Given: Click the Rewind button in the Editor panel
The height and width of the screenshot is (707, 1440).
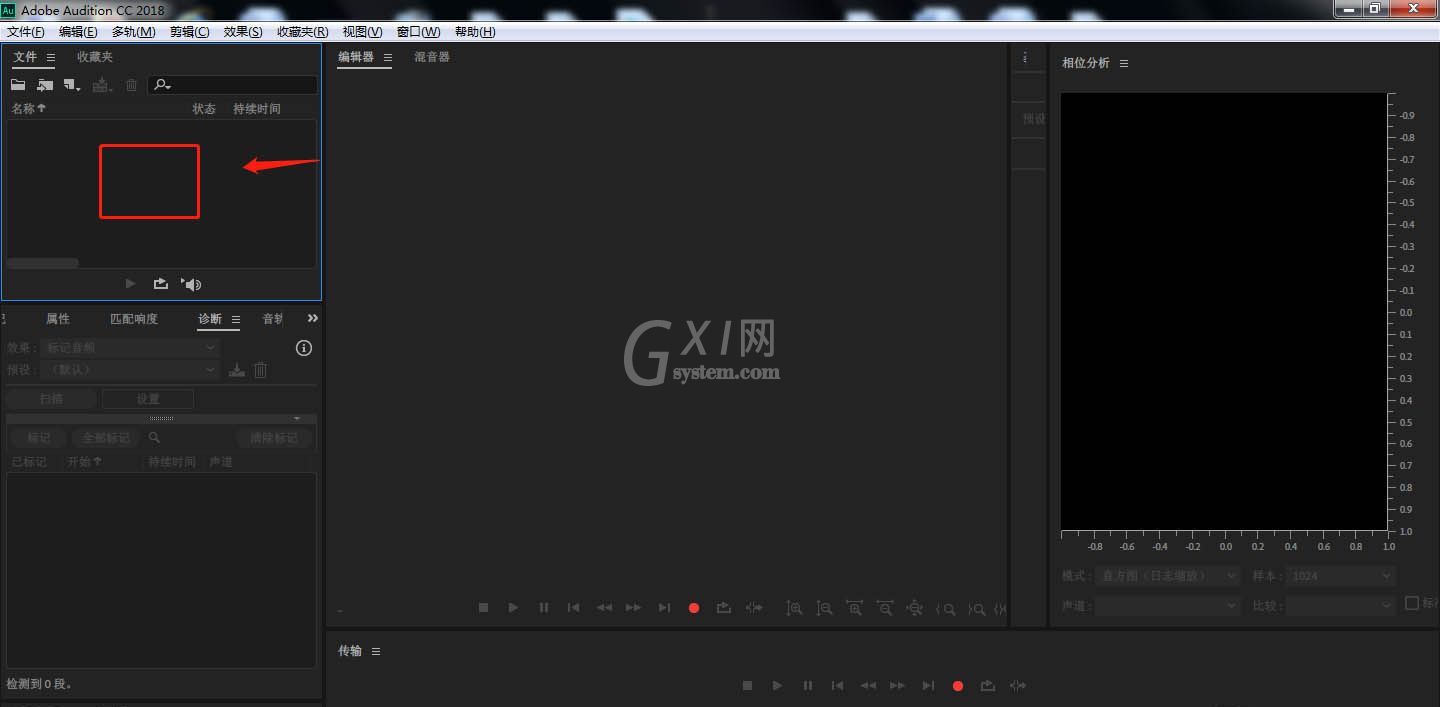Looking at the screenshot, I should tap(604, 607).
